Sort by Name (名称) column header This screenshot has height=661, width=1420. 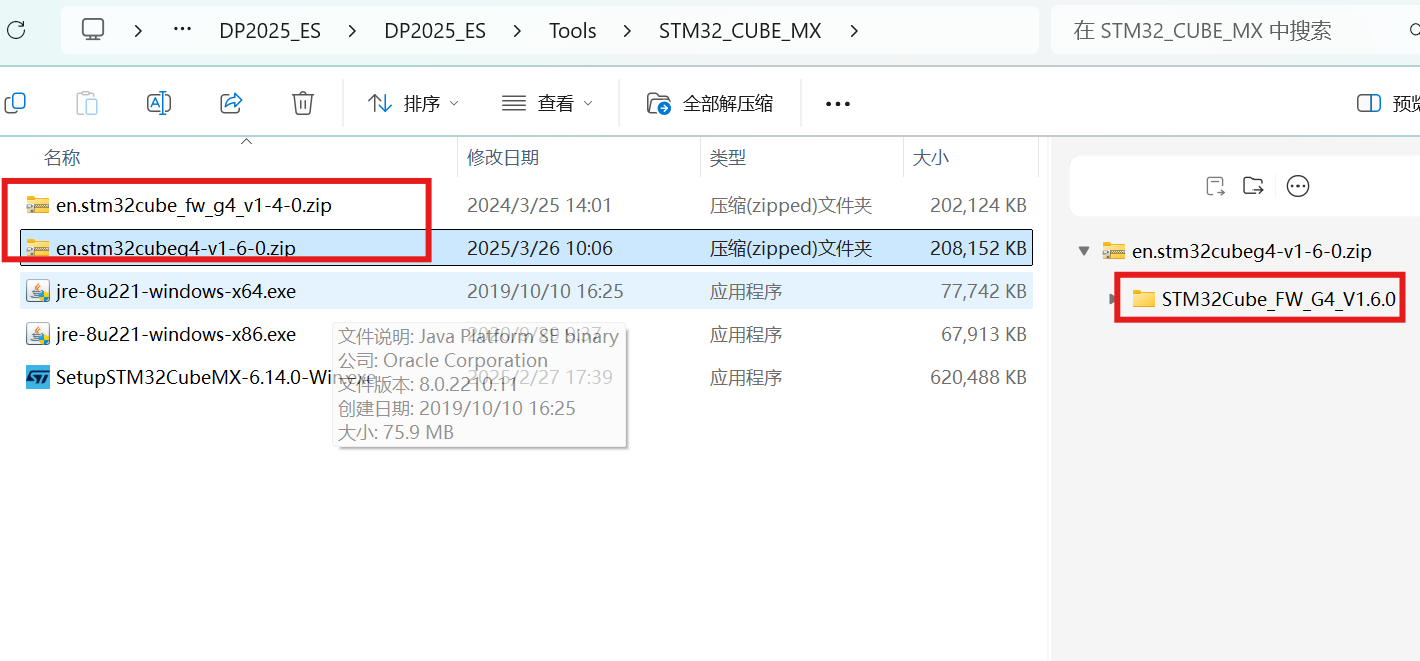tap(62, 157)
